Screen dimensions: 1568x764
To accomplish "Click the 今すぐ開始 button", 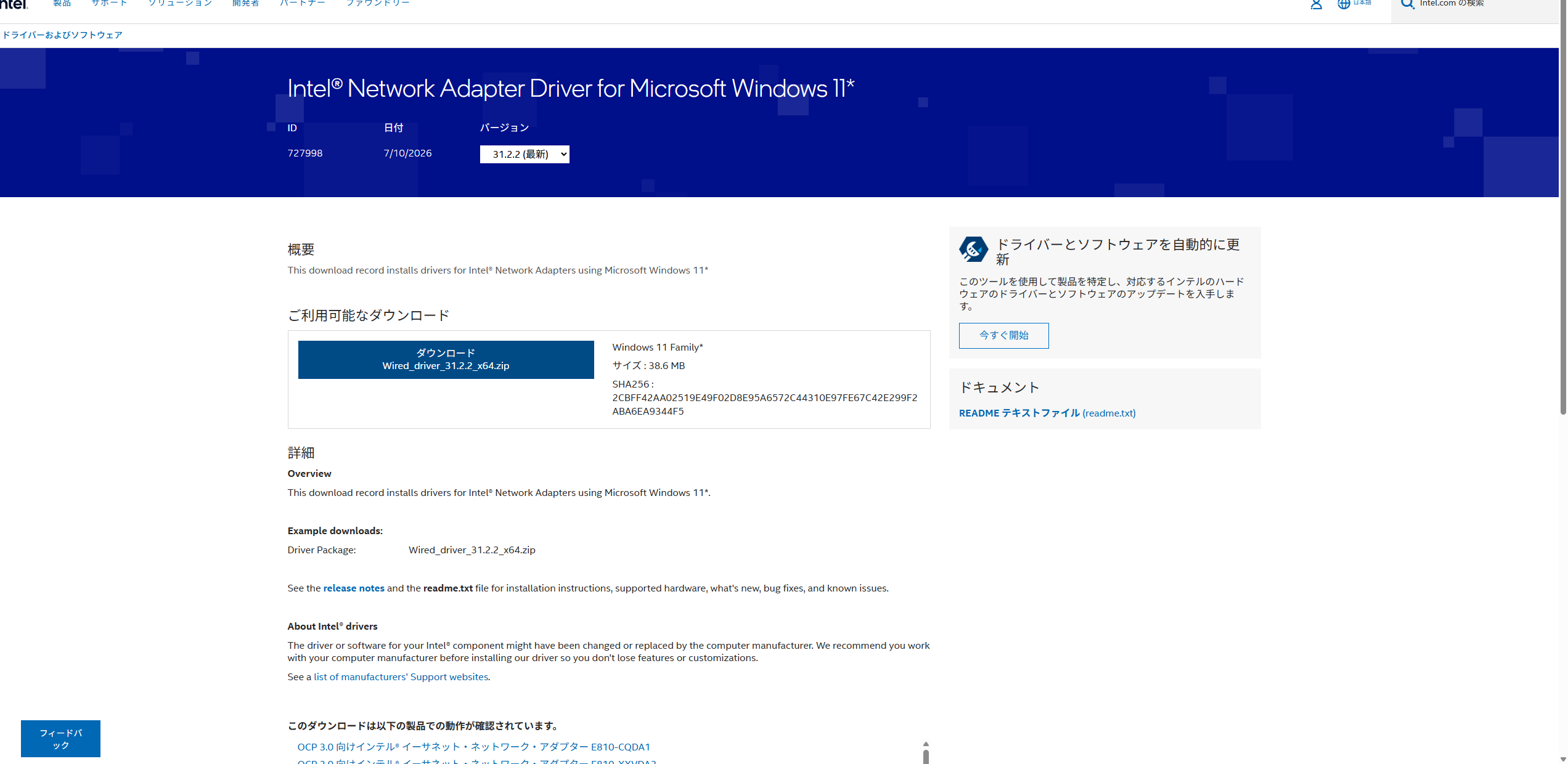I will (x=1004, y=336).
